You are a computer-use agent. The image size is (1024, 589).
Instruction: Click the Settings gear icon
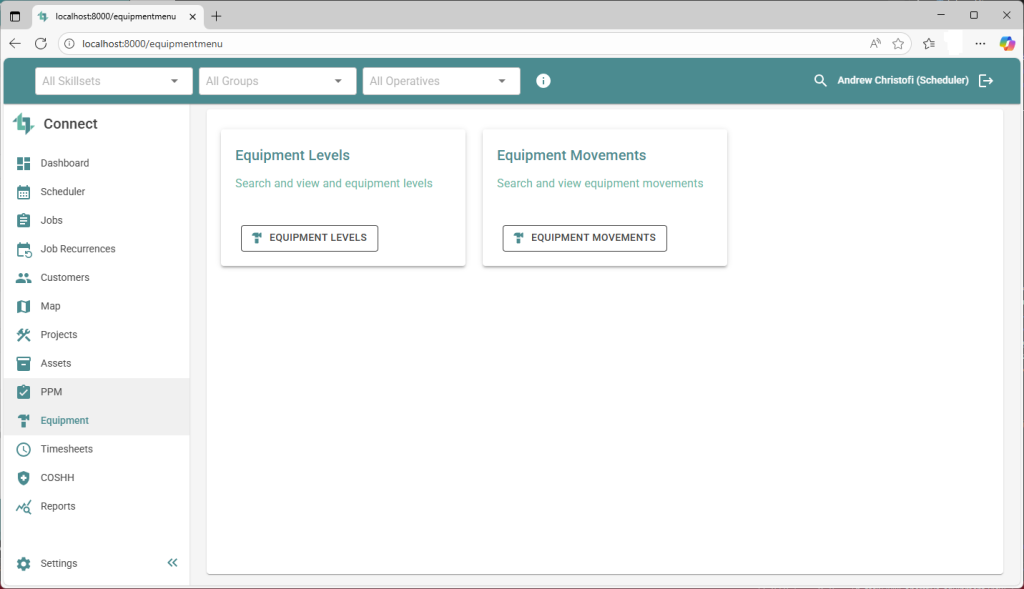click(x=24, y=564)
